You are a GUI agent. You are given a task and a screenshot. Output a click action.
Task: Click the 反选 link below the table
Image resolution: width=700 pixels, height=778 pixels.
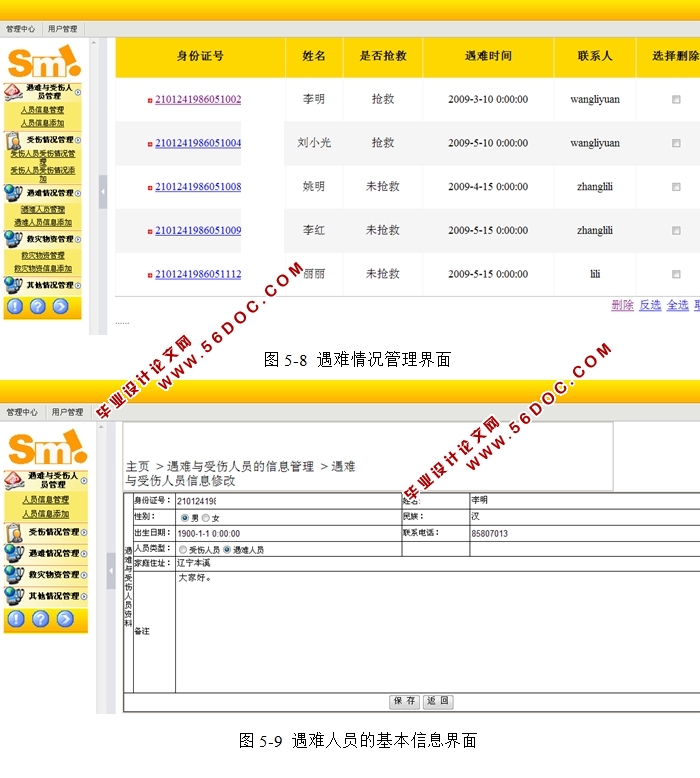click(650, 306)
